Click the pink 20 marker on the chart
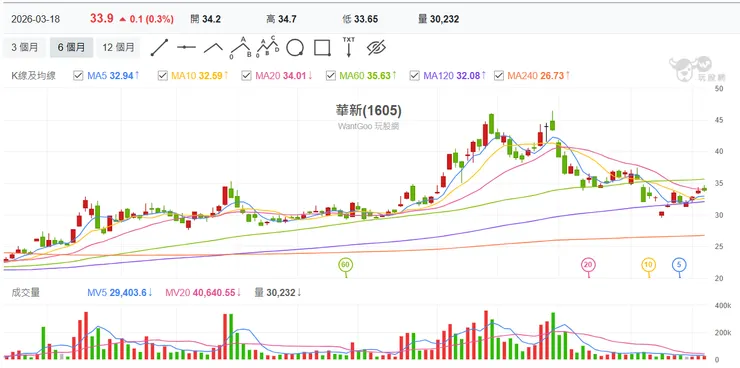This screenshot has width=740, height=368. click(588, 265)
